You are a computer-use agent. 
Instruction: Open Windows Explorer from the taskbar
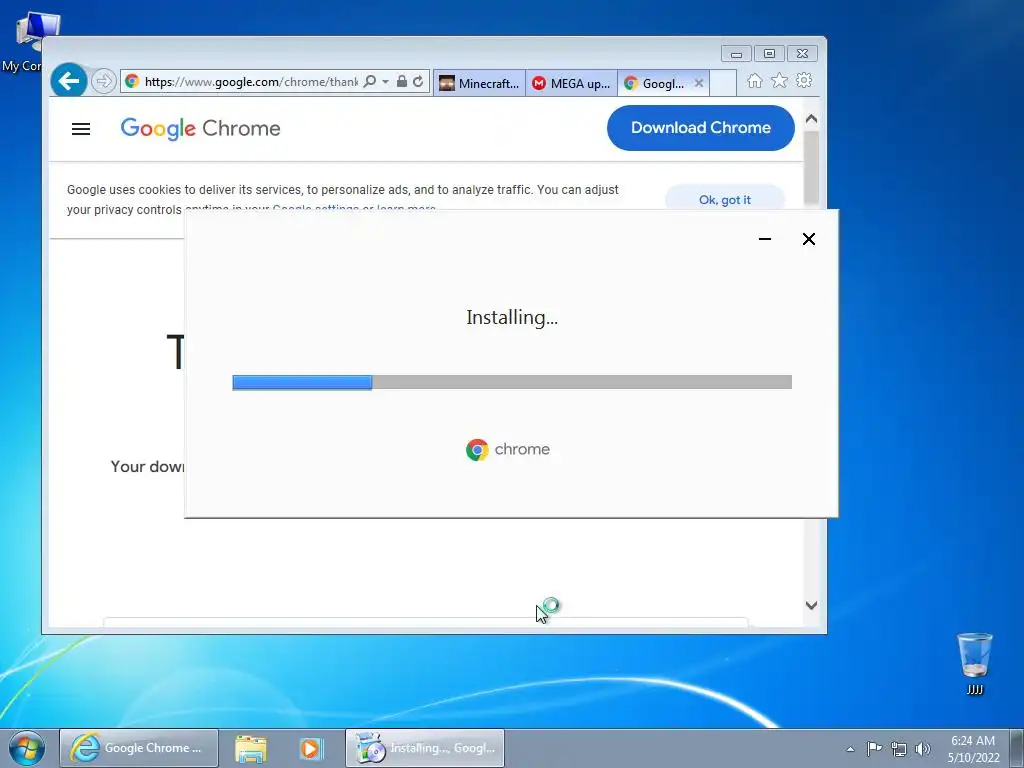pyautogui.click(x=251, y=748)
